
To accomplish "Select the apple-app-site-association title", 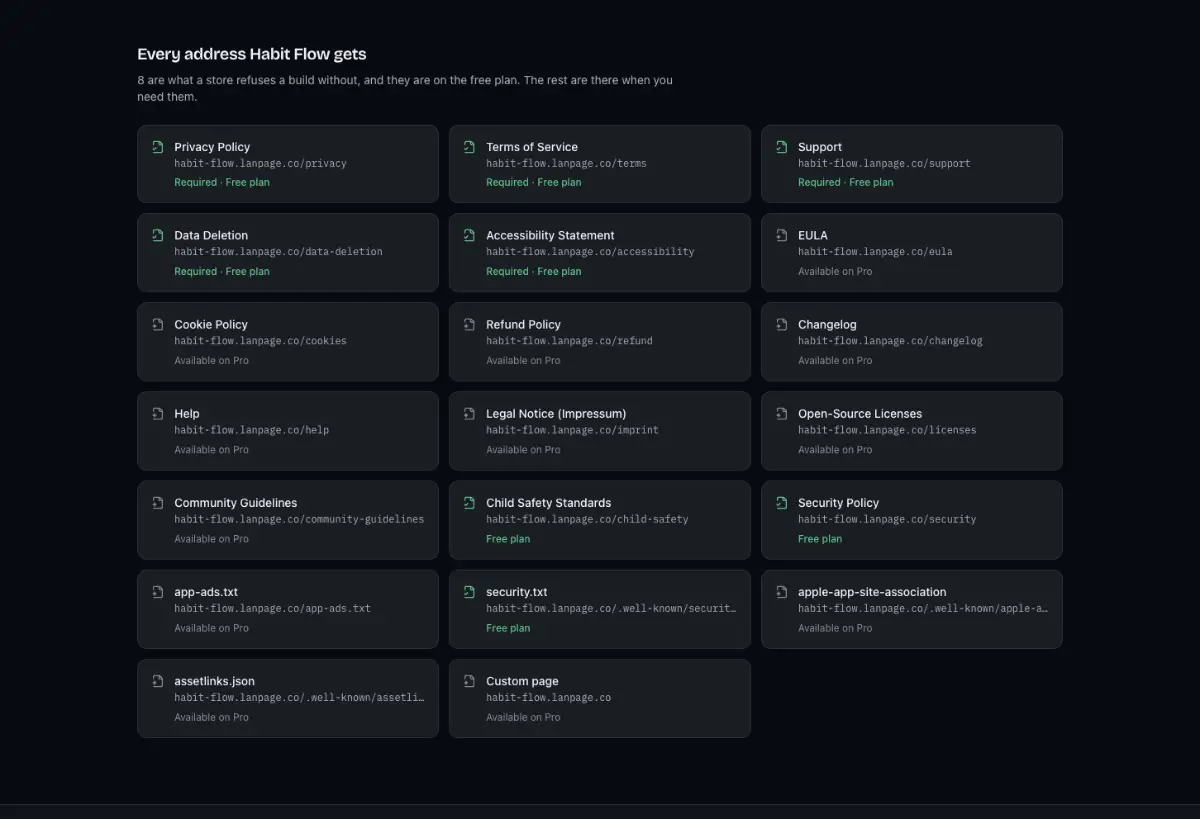I will (872, 592).
